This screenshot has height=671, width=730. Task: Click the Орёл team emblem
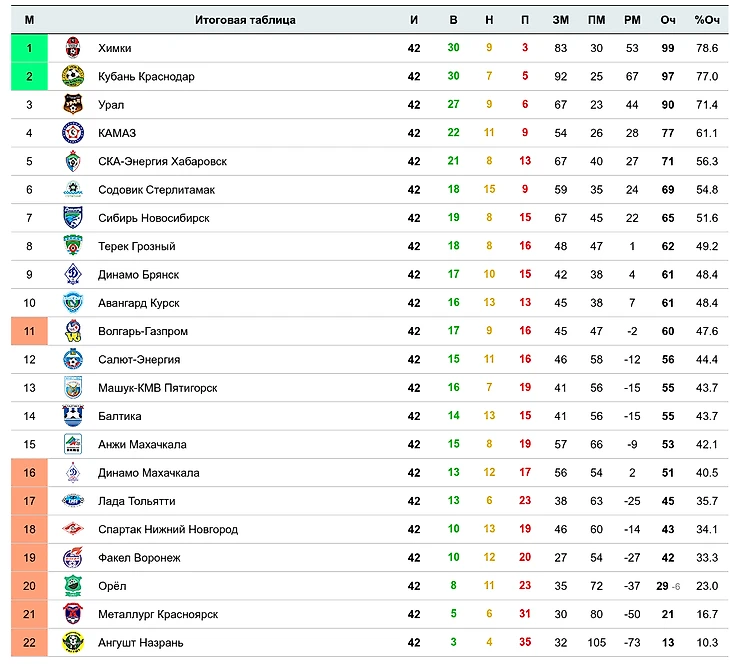pos(73,586)
